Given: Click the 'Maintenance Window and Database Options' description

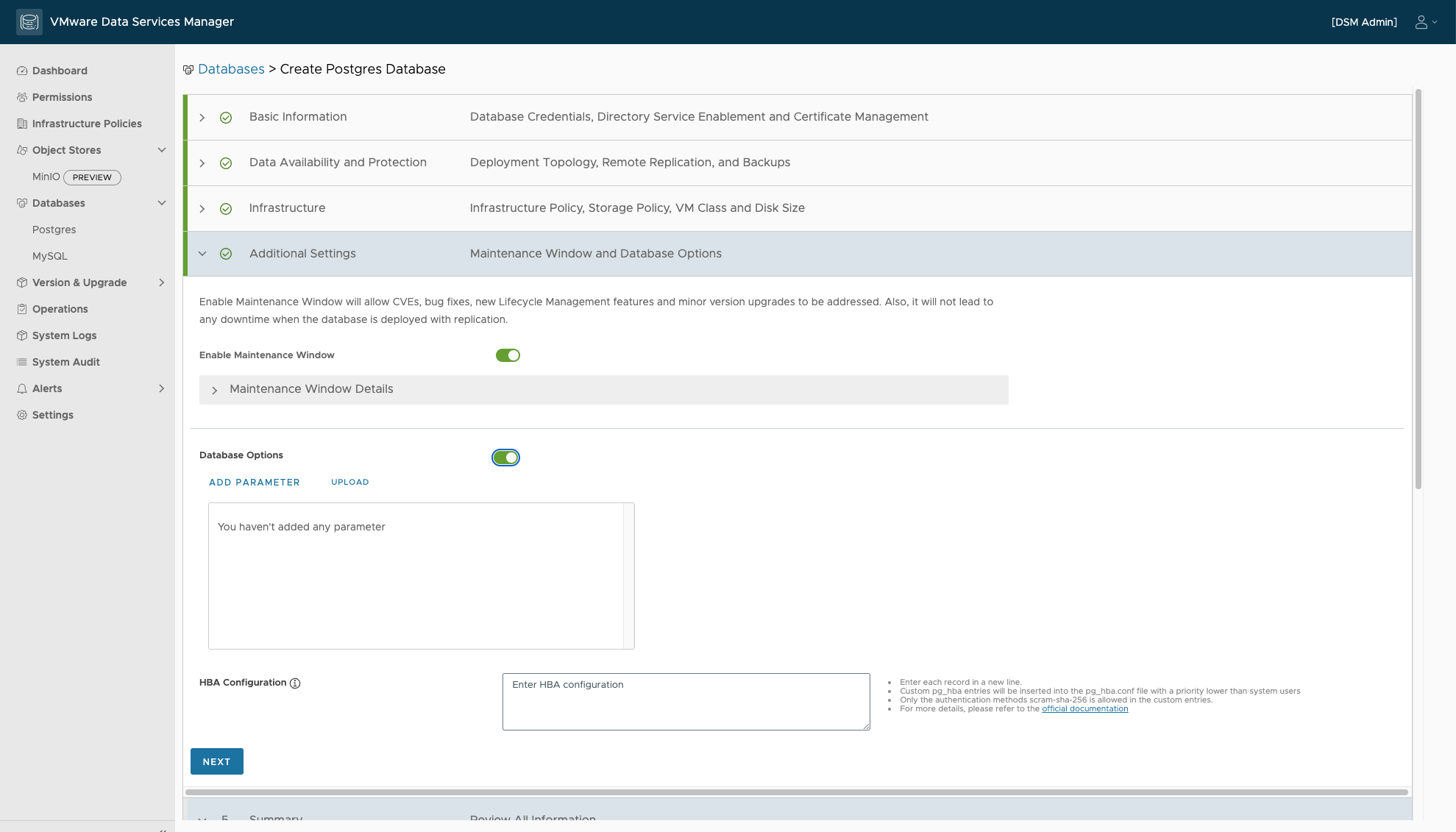Looking at the screenshot, I should point(596,253).
